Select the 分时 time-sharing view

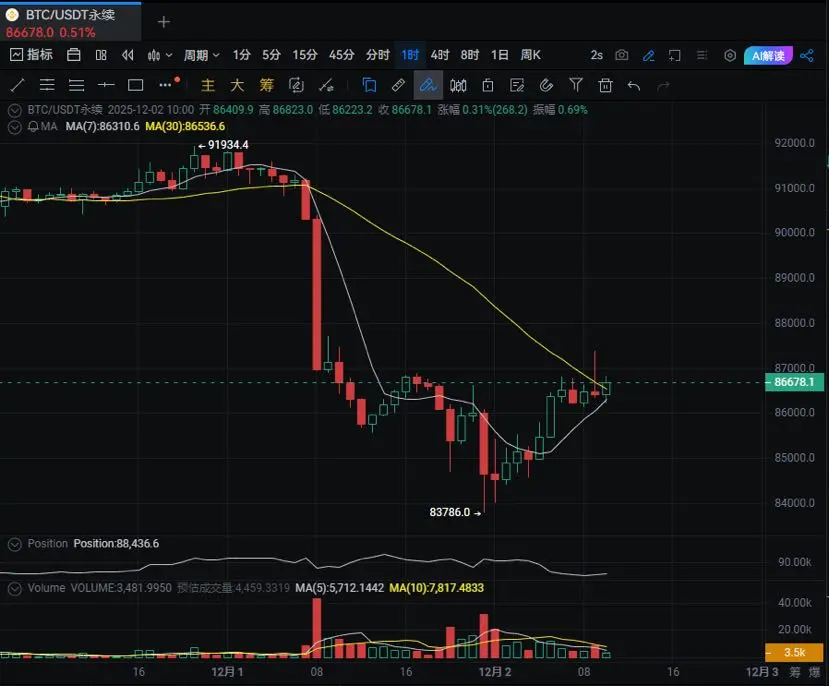click(x=377, y=54)
